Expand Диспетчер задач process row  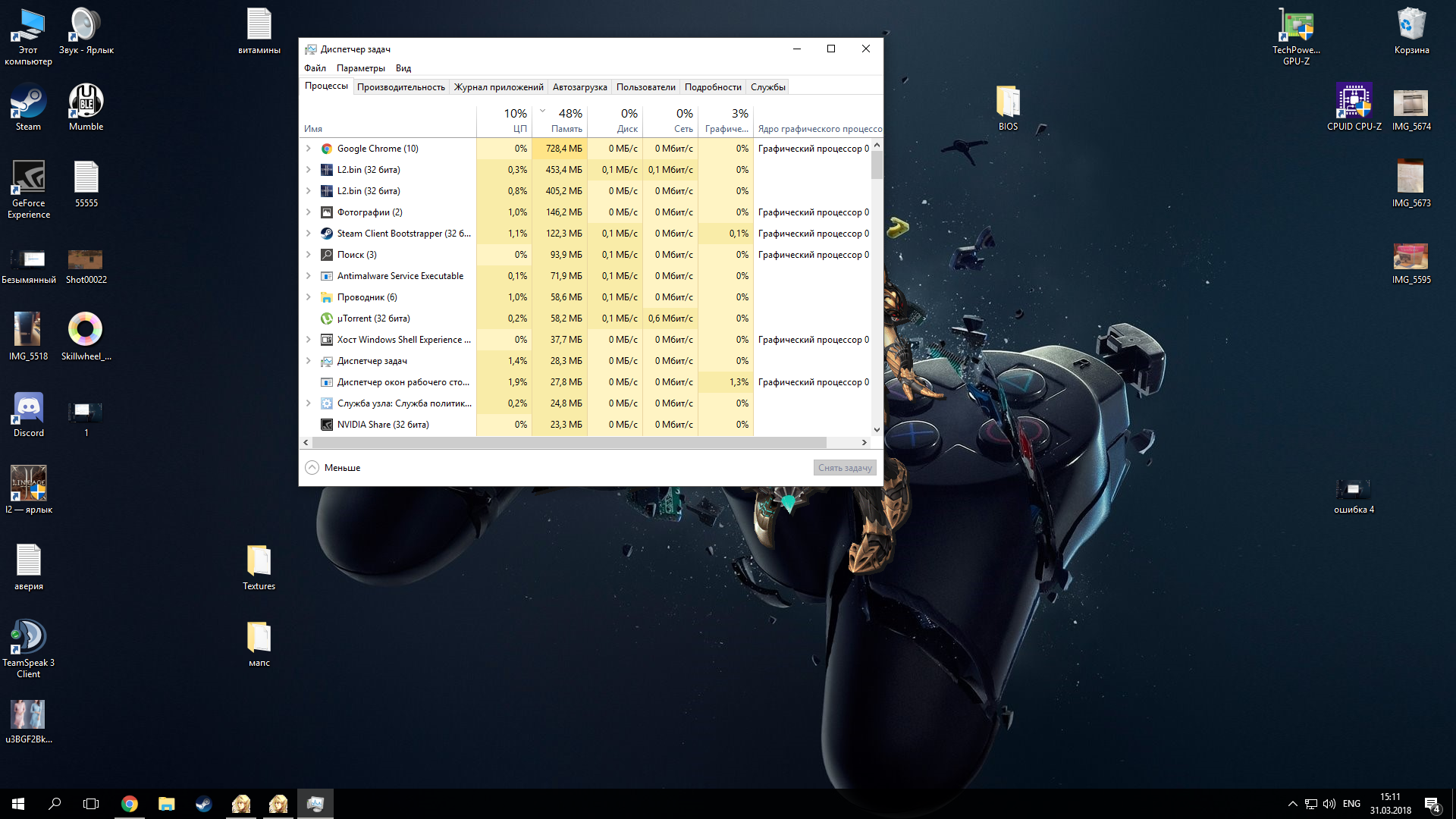point(309,361)
